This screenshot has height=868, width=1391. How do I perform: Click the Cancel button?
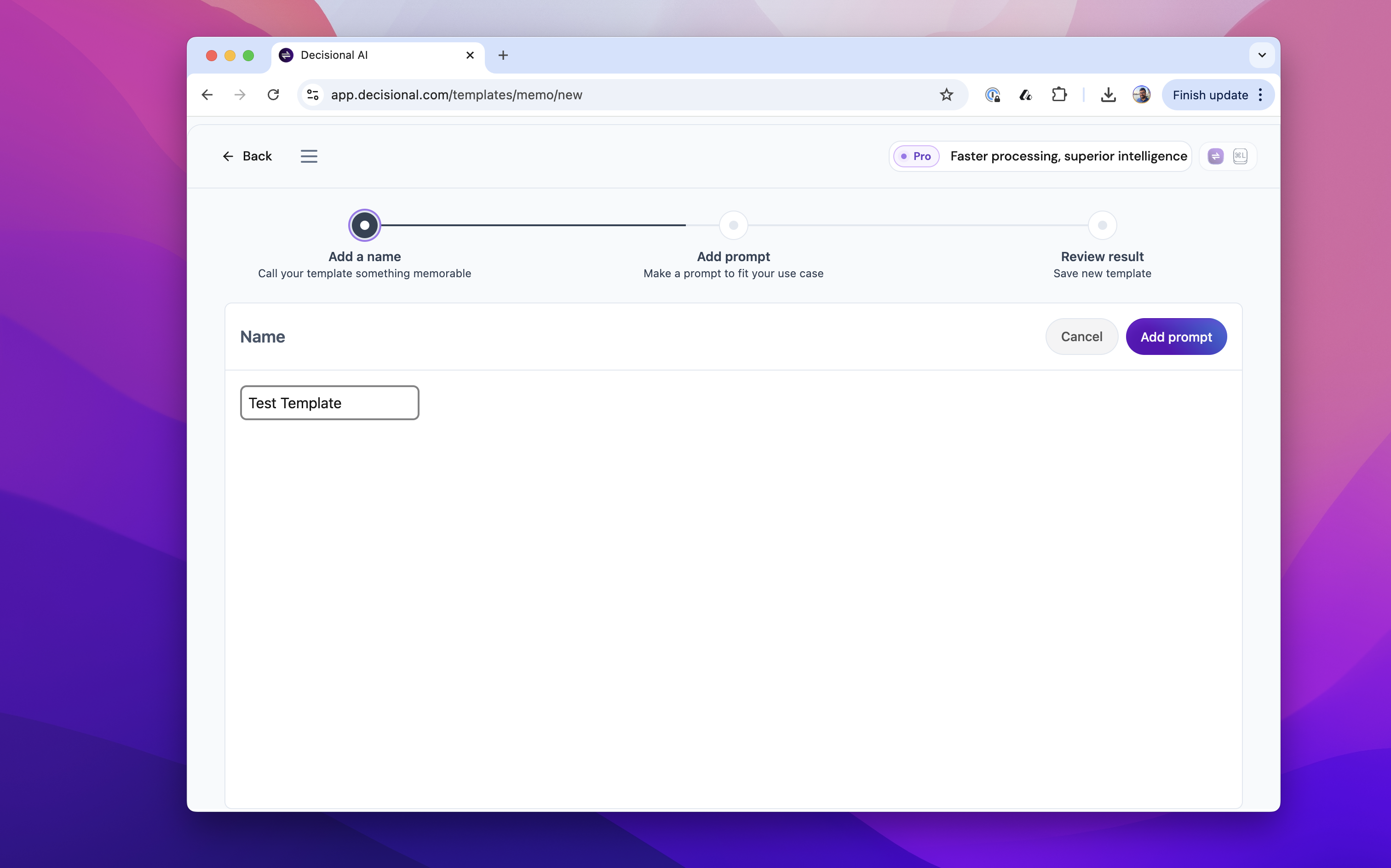1081,337
